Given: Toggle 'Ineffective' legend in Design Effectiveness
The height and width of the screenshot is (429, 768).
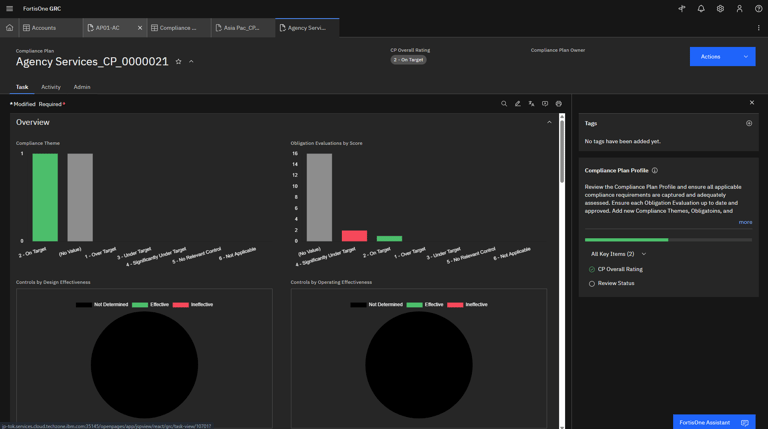Looking at the screenshot, I should (x=193, y=305).
